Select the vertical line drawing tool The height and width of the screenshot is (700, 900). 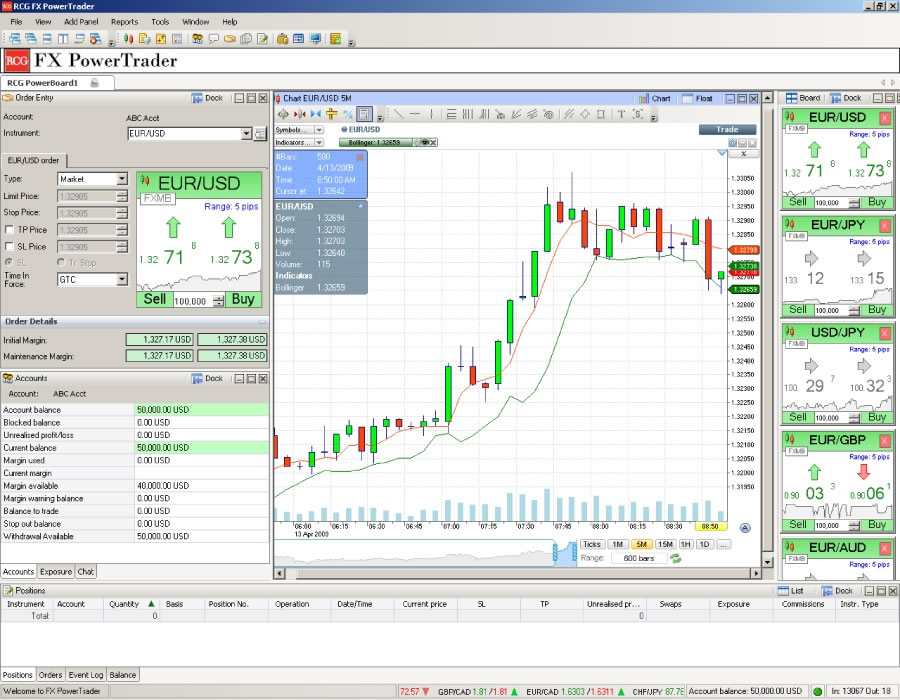coord(431,114)
